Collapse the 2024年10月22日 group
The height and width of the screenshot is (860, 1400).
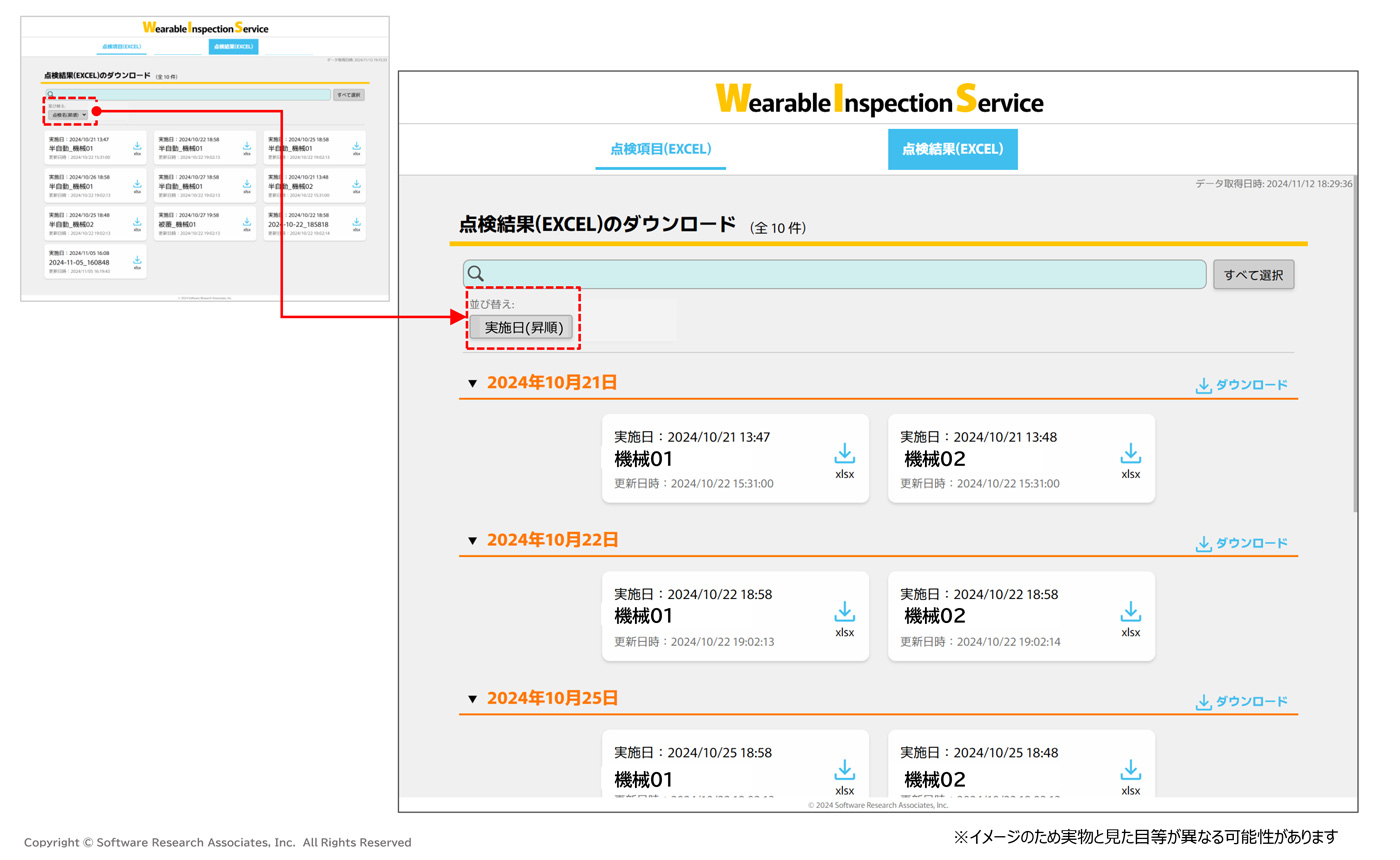click(x=473, y=540)
